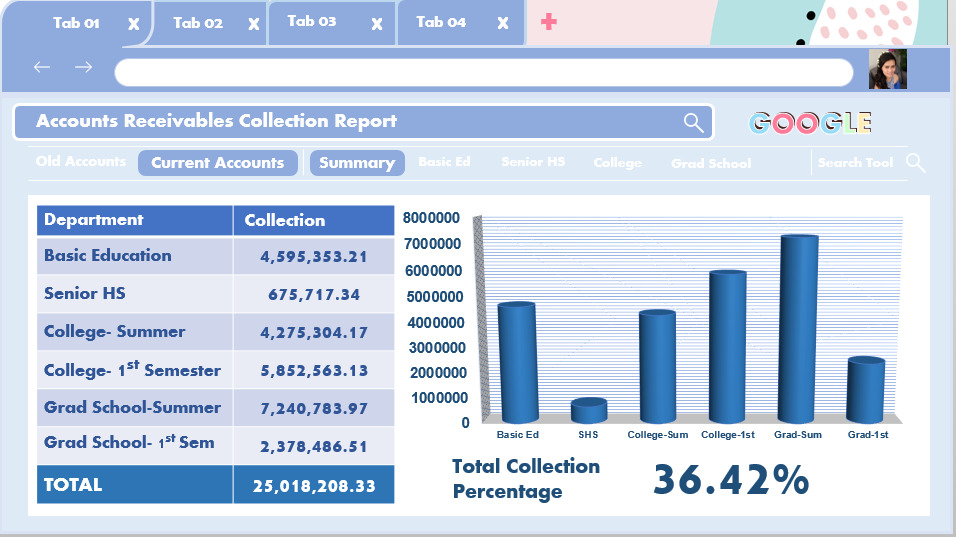Go to the Basic Ed tab
The width and height of the screenshot is (956, 537).
[x=444, y=162]
